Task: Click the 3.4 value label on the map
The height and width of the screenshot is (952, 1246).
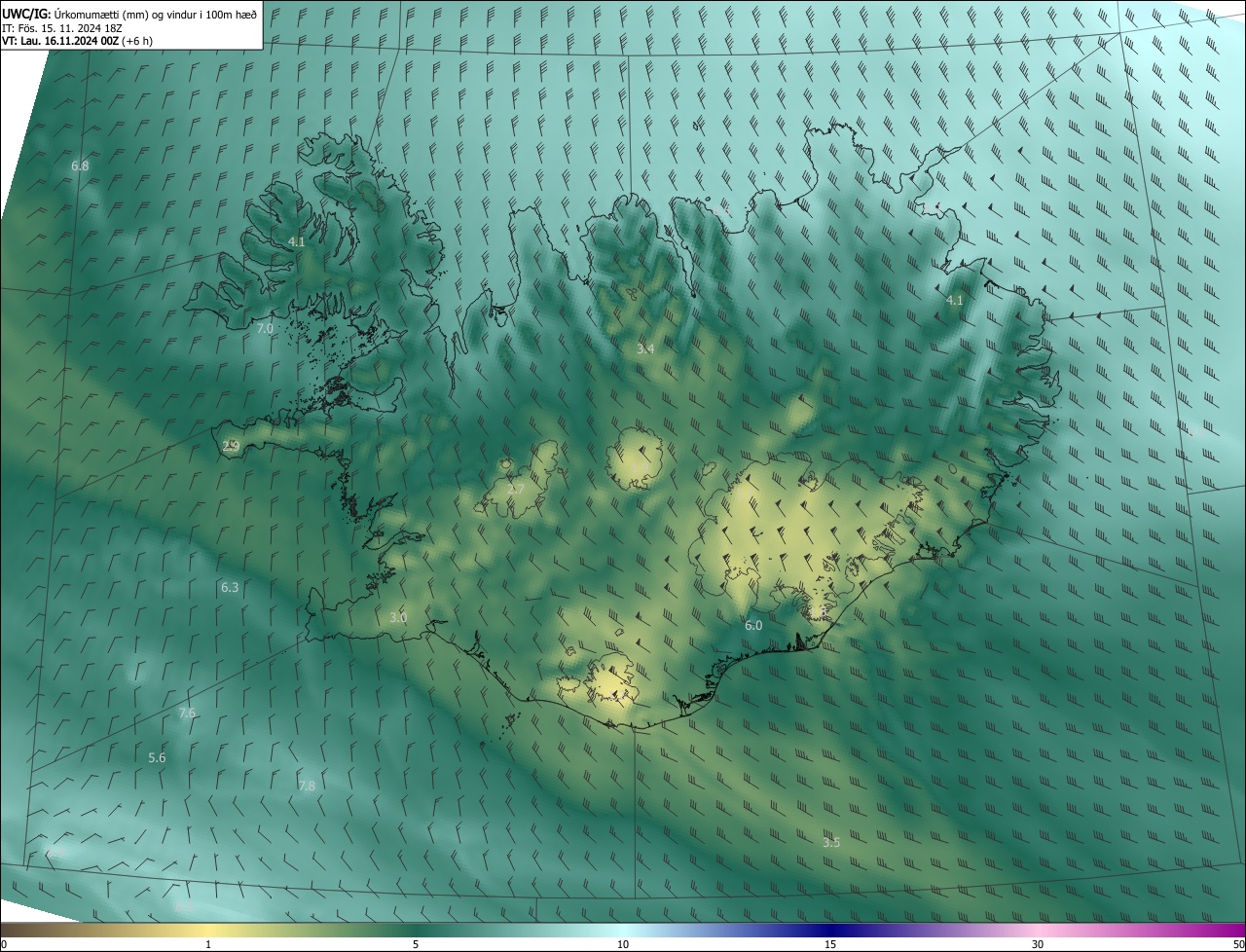Action: tap(645, 348)
